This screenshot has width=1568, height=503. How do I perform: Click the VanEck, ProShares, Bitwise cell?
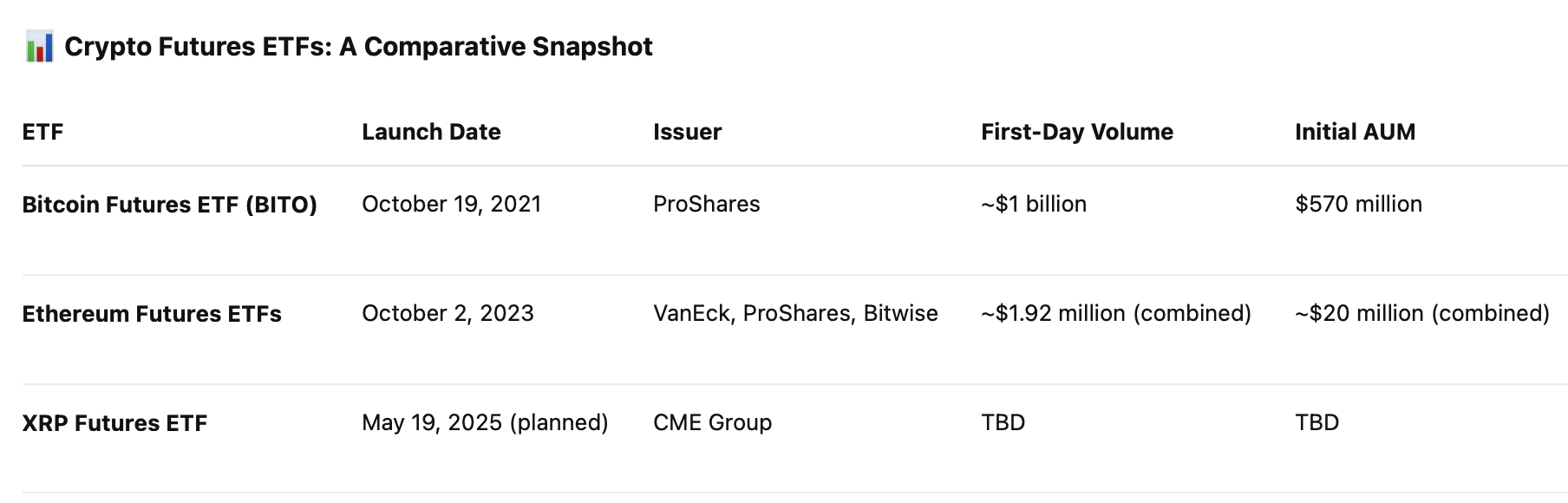coord(795,314)
